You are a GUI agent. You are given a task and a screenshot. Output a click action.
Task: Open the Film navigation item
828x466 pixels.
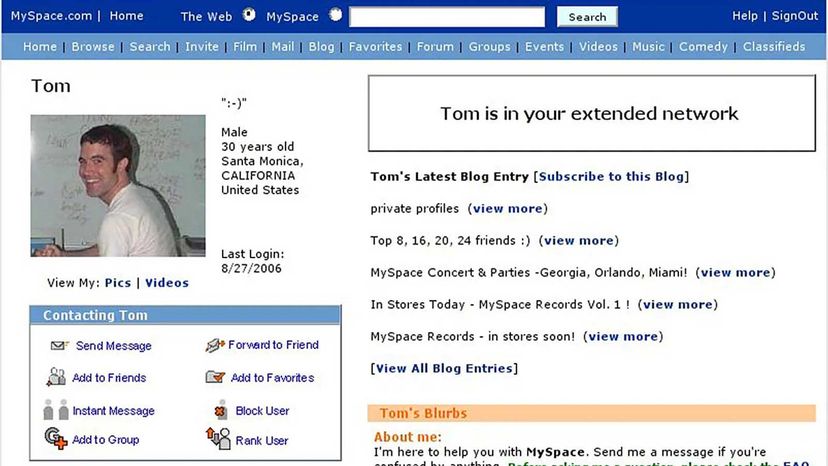coord(245,46)
